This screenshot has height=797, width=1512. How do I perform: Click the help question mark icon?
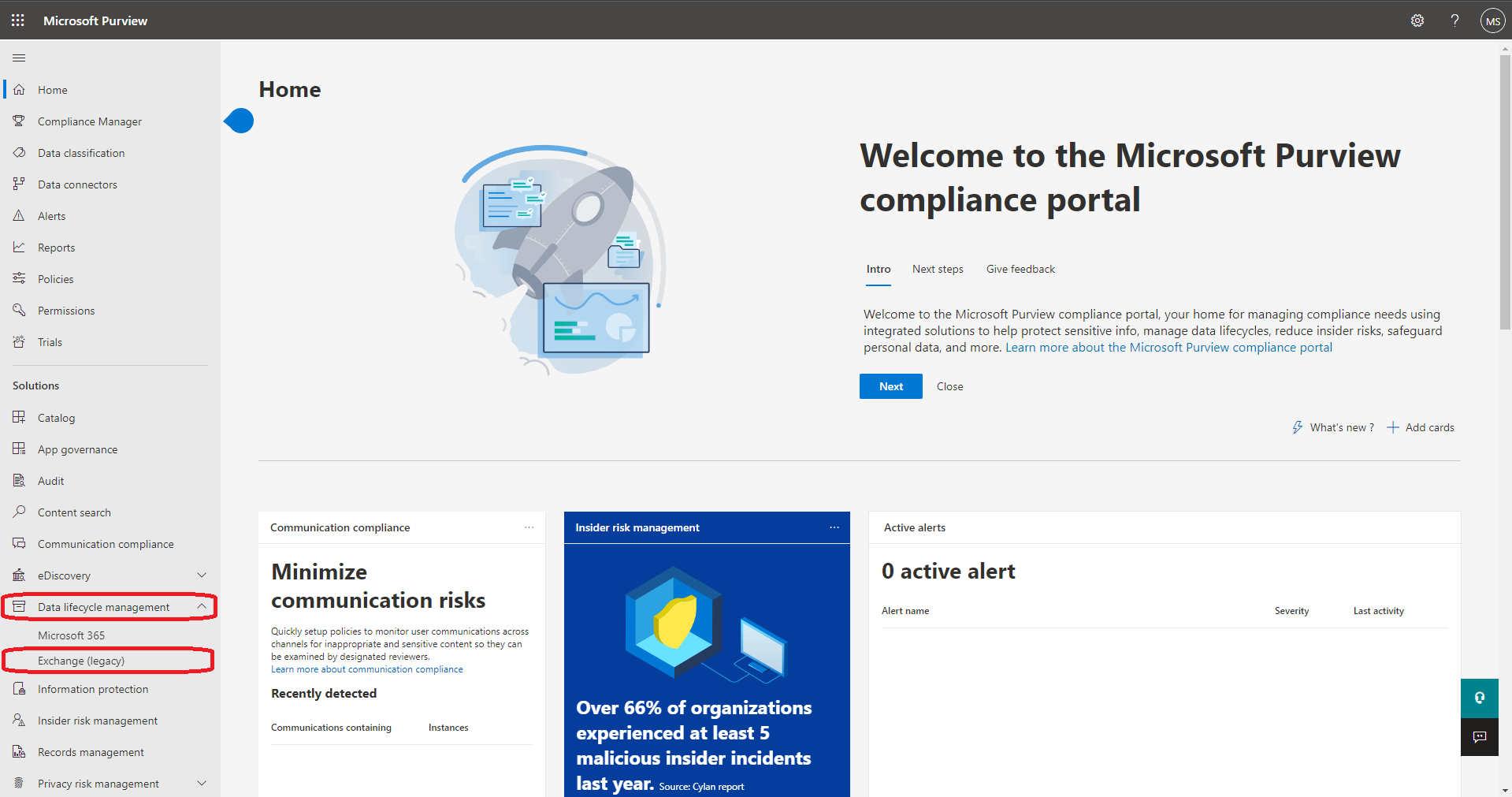pyautogui.click(x=1454, y=20)
